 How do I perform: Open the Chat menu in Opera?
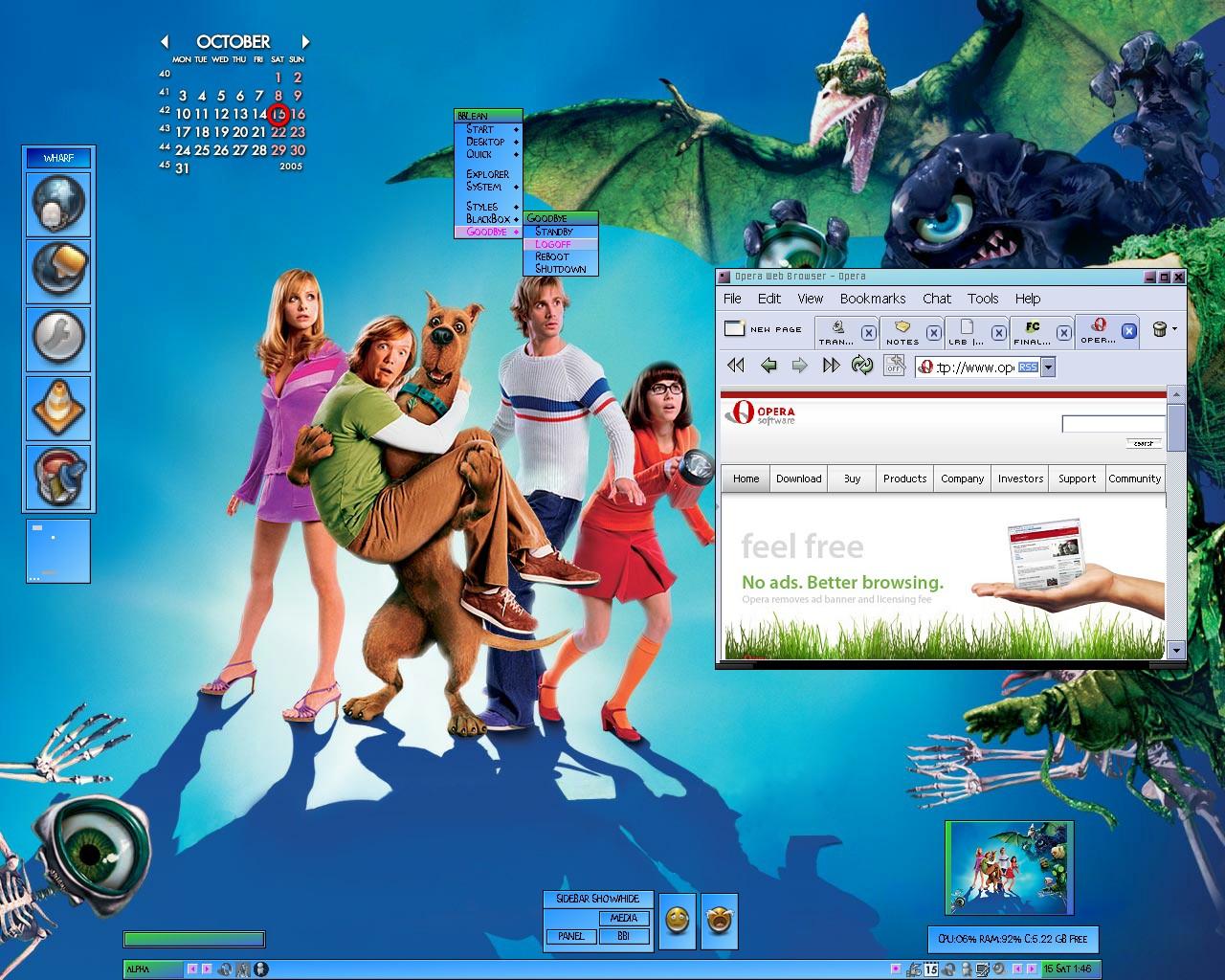pos(937,299)
